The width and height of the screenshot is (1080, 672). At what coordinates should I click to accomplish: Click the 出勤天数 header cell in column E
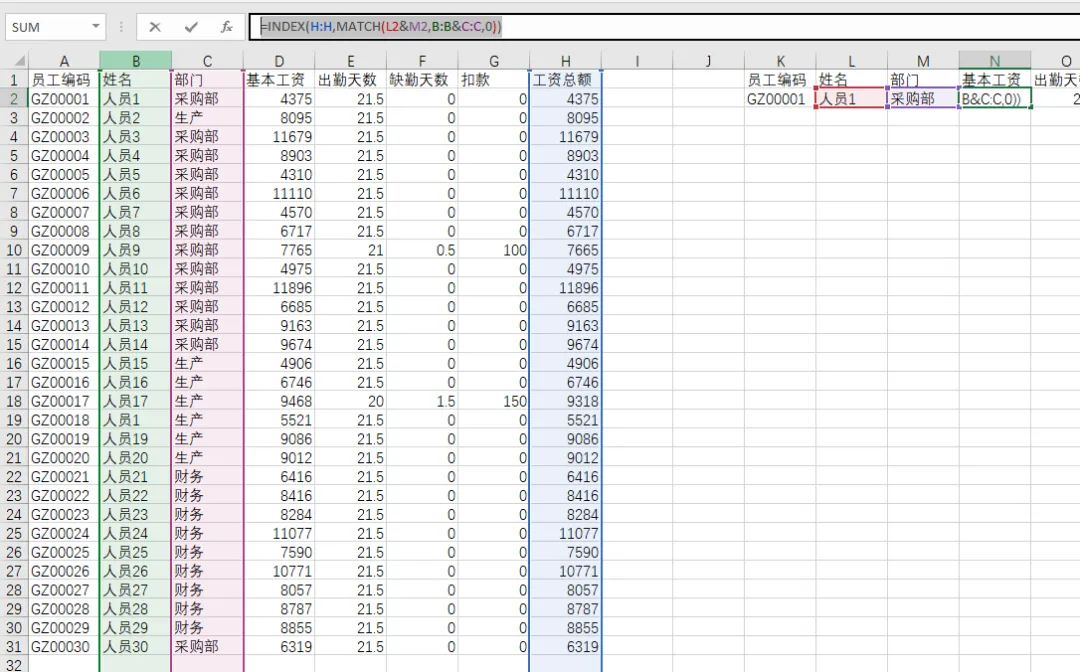click(351, 80)
